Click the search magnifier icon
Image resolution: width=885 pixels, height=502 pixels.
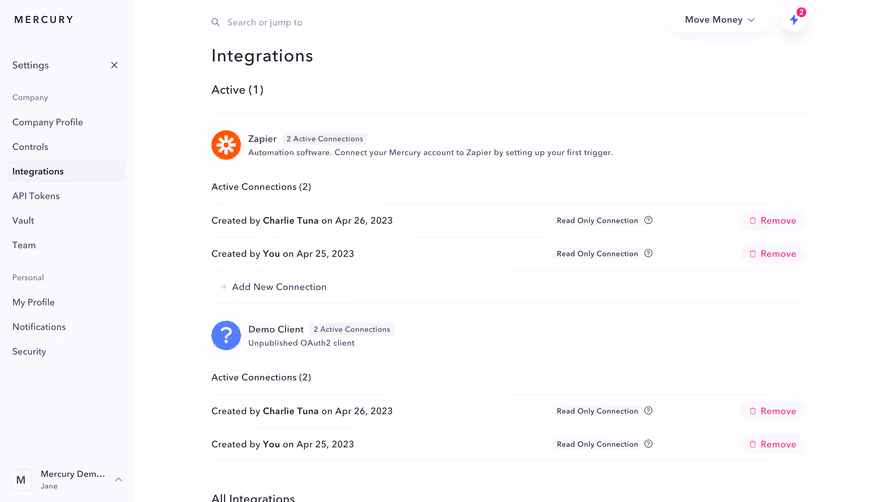[216, 22]
